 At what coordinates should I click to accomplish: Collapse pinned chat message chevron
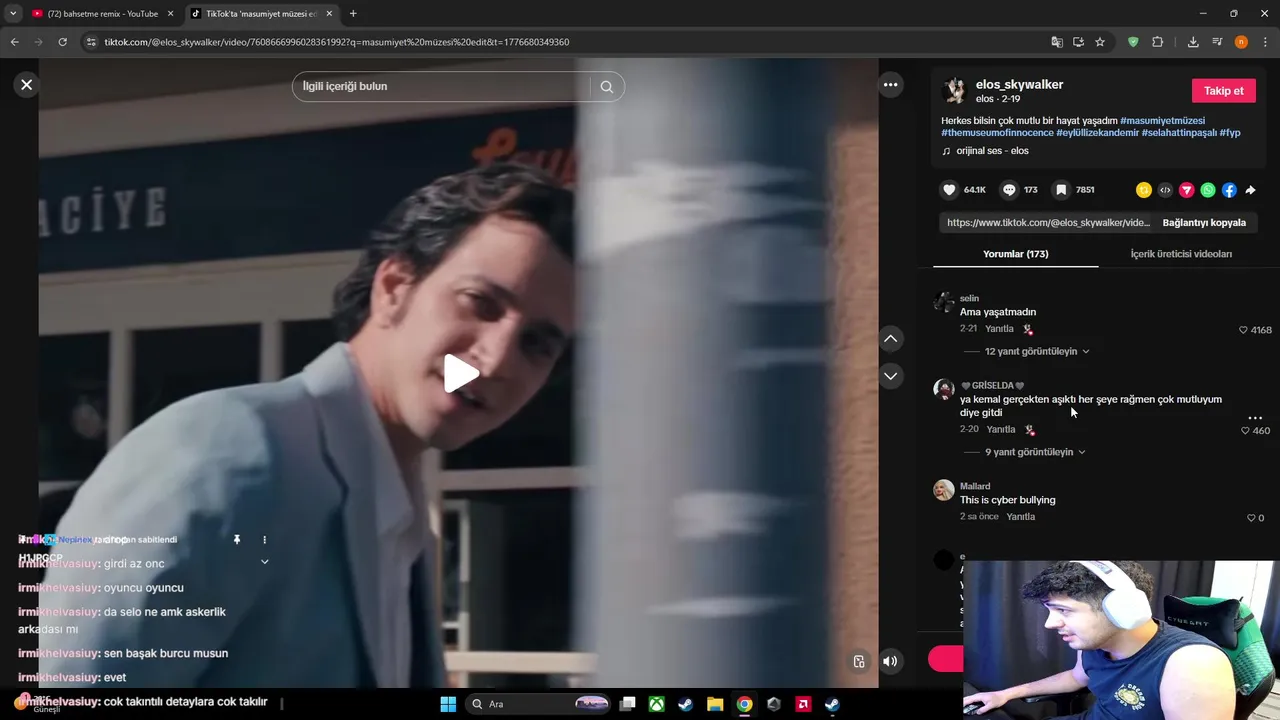pyautogui.click(x=265, y=562)
